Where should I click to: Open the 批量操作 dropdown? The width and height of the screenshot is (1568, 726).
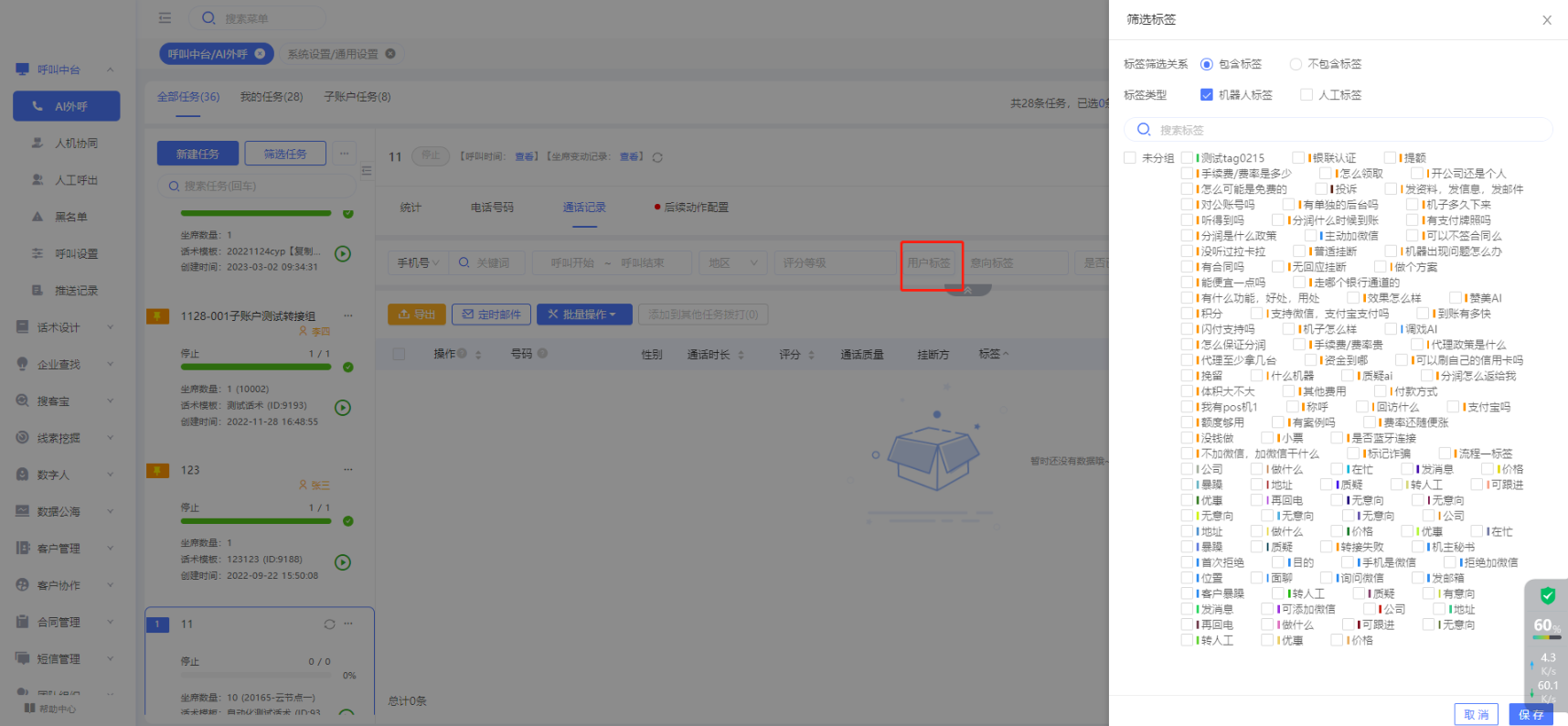click(x=582, y=315)
